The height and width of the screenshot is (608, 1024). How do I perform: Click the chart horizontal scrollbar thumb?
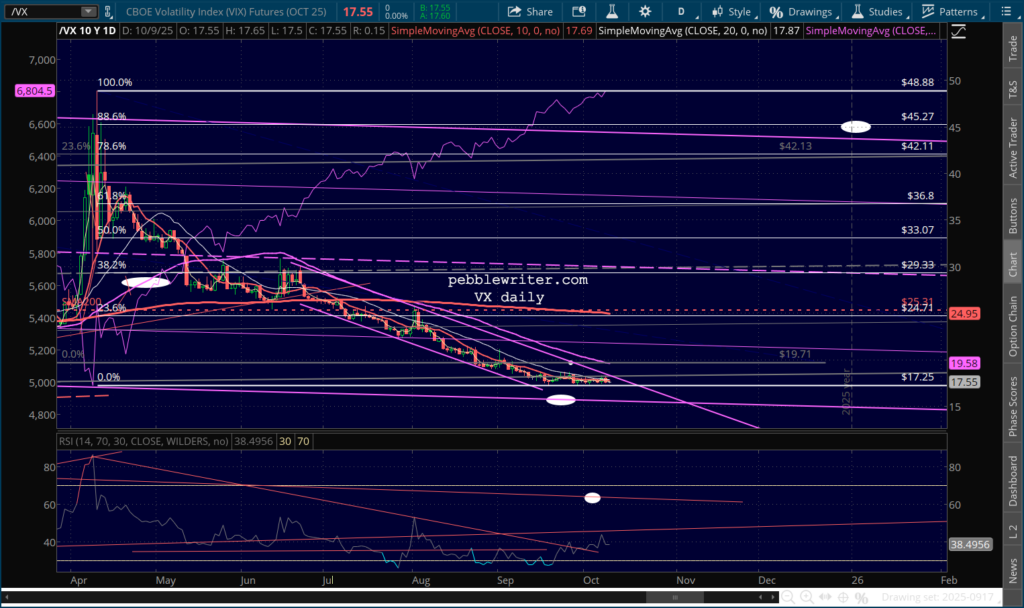coord(675,597)
